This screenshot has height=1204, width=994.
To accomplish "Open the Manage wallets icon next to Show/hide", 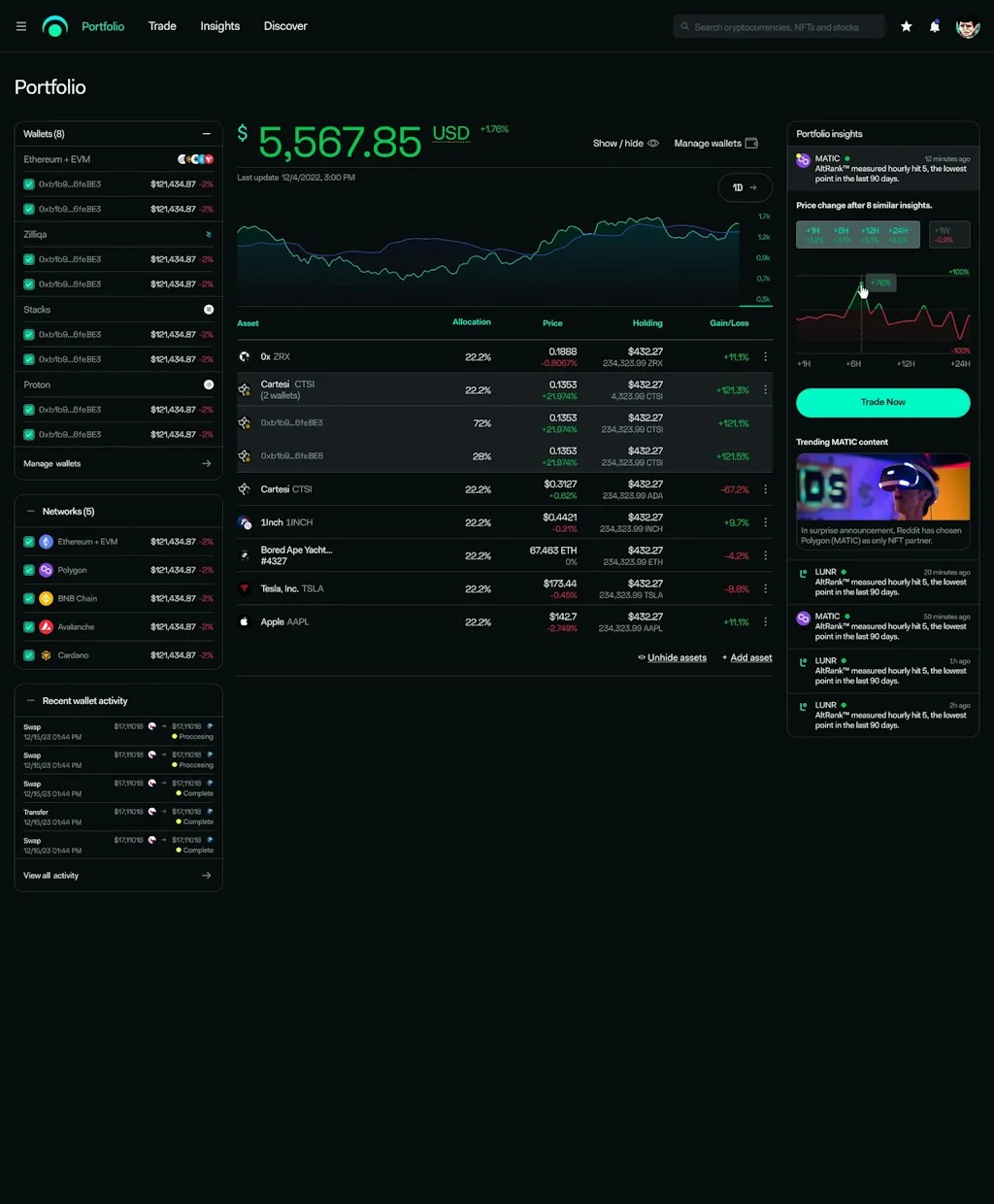I will (751, 143).
